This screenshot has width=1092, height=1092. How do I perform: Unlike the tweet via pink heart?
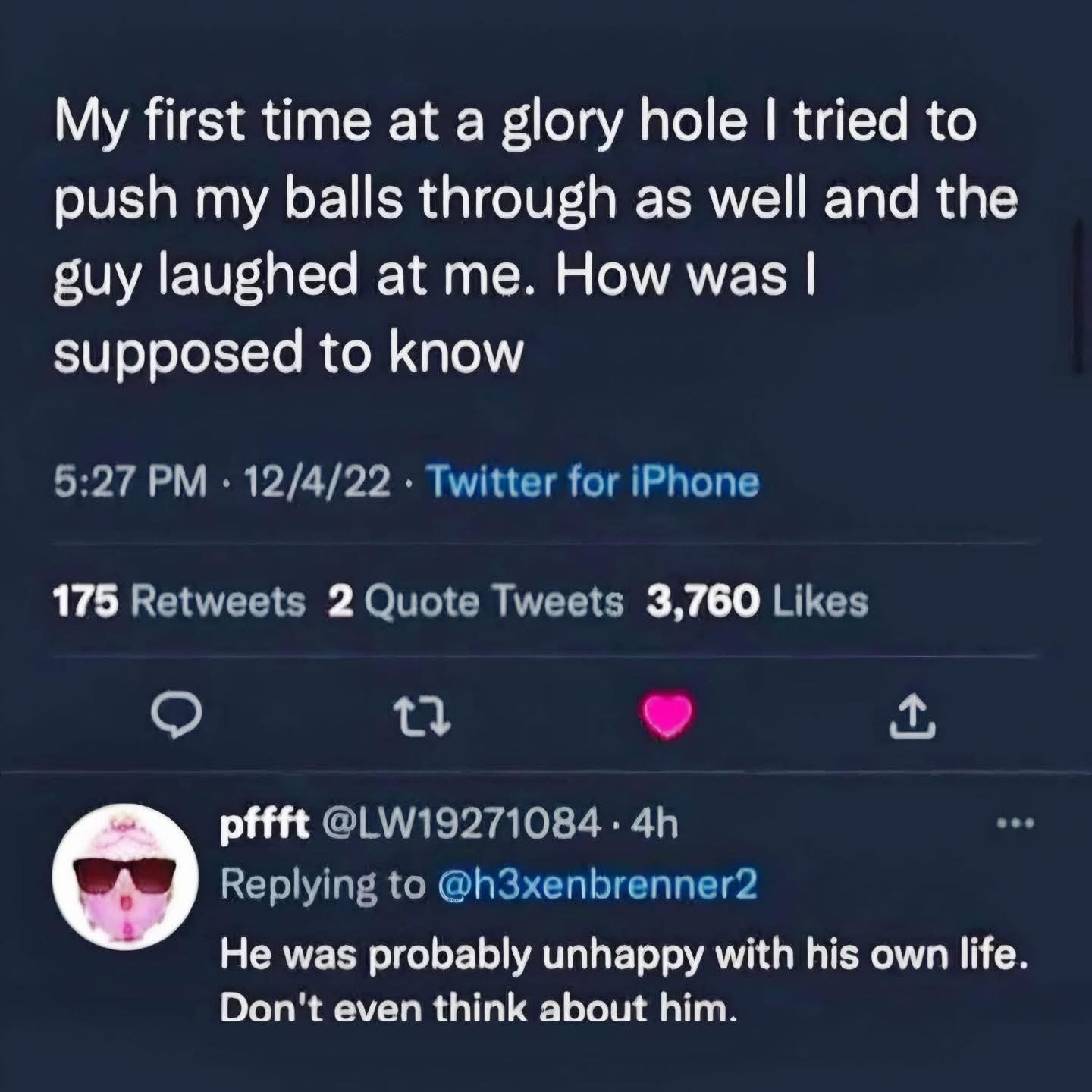click(667, 714)
